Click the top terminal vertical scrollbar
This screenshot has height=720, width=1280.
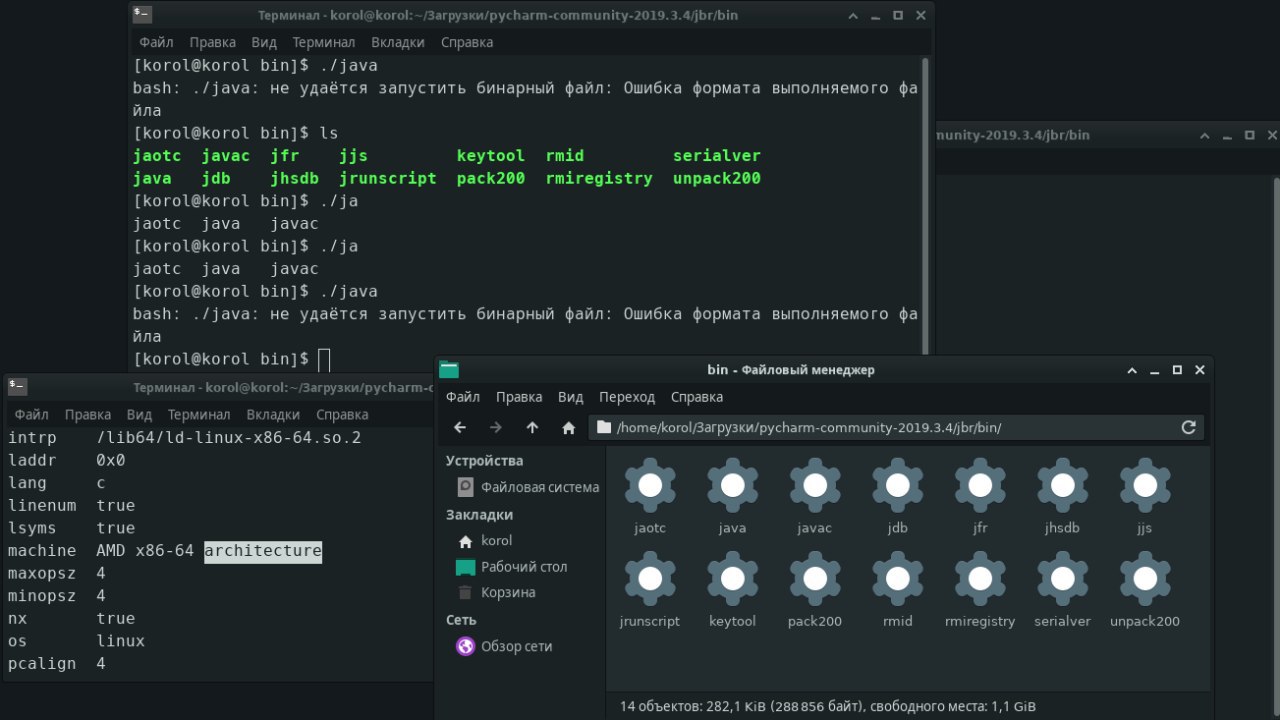(x=925, y=205)
